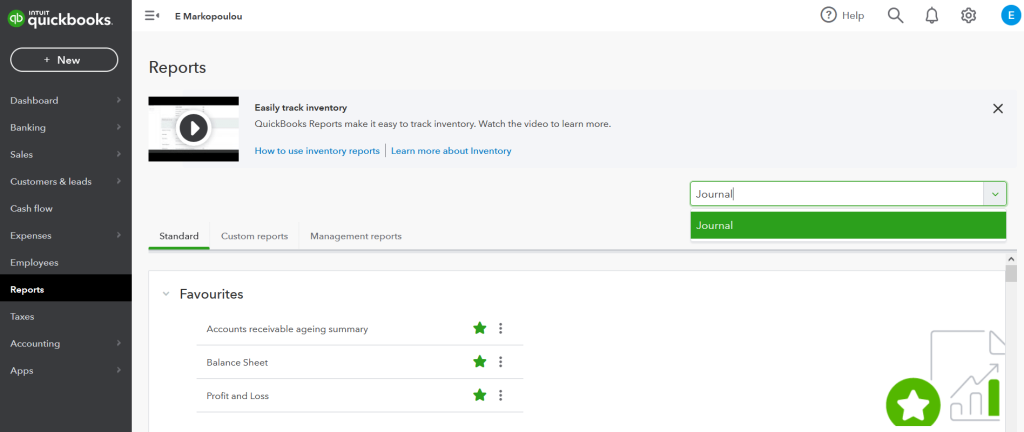Open the Accounts receivable ageing summary report

[287, 329]
